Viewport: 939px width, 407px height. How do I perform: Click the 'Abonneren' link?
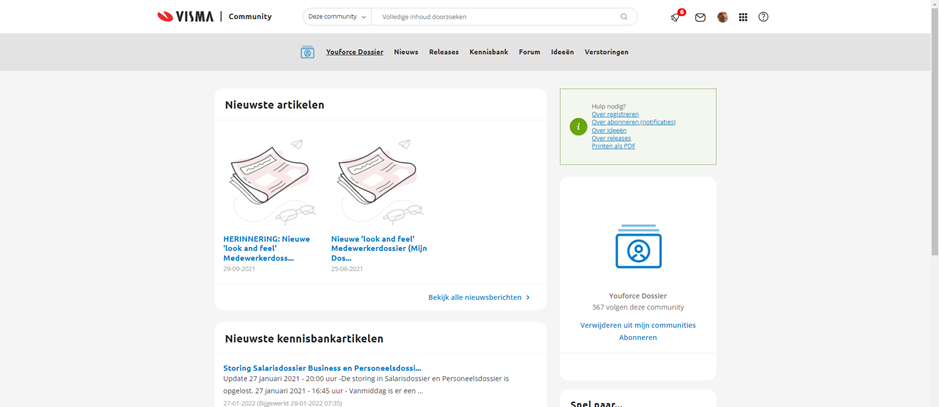pos(638,338)
